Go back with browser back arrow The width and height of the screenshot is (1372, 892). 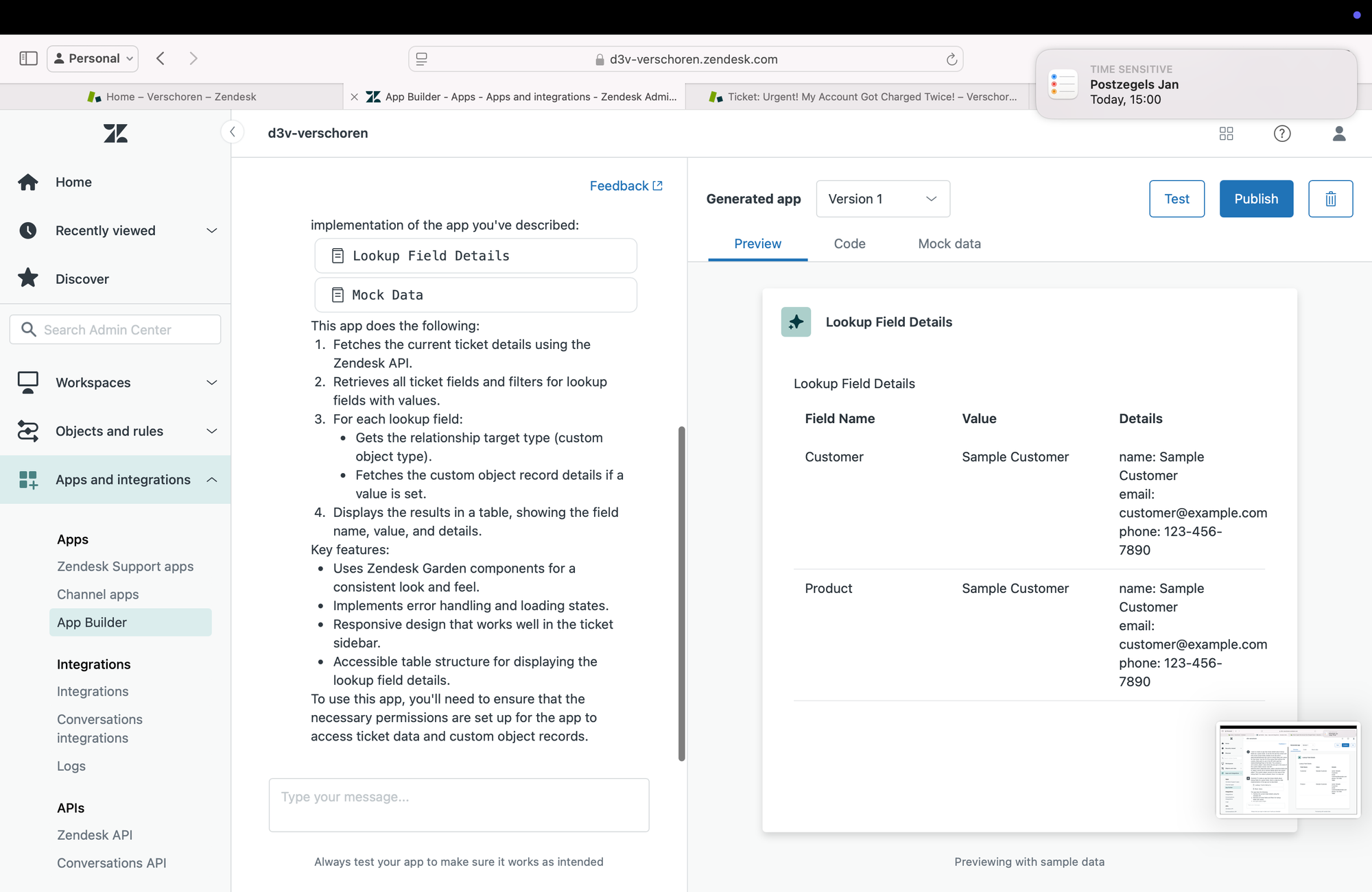(x=161, y=58)
